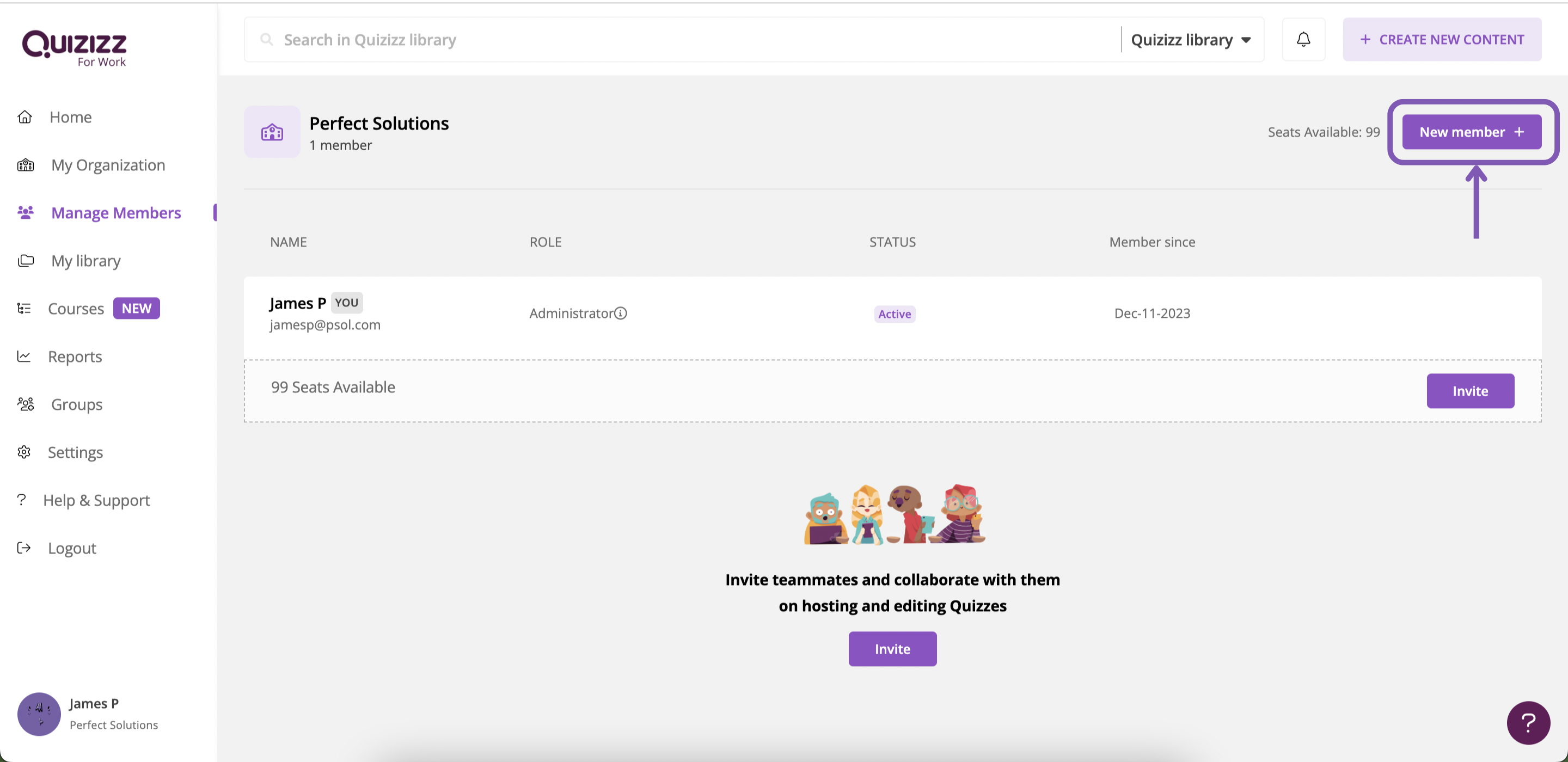Open the Quizizz library dropdown
The width and height of the screenshot is (1568, 762).
1191,40
